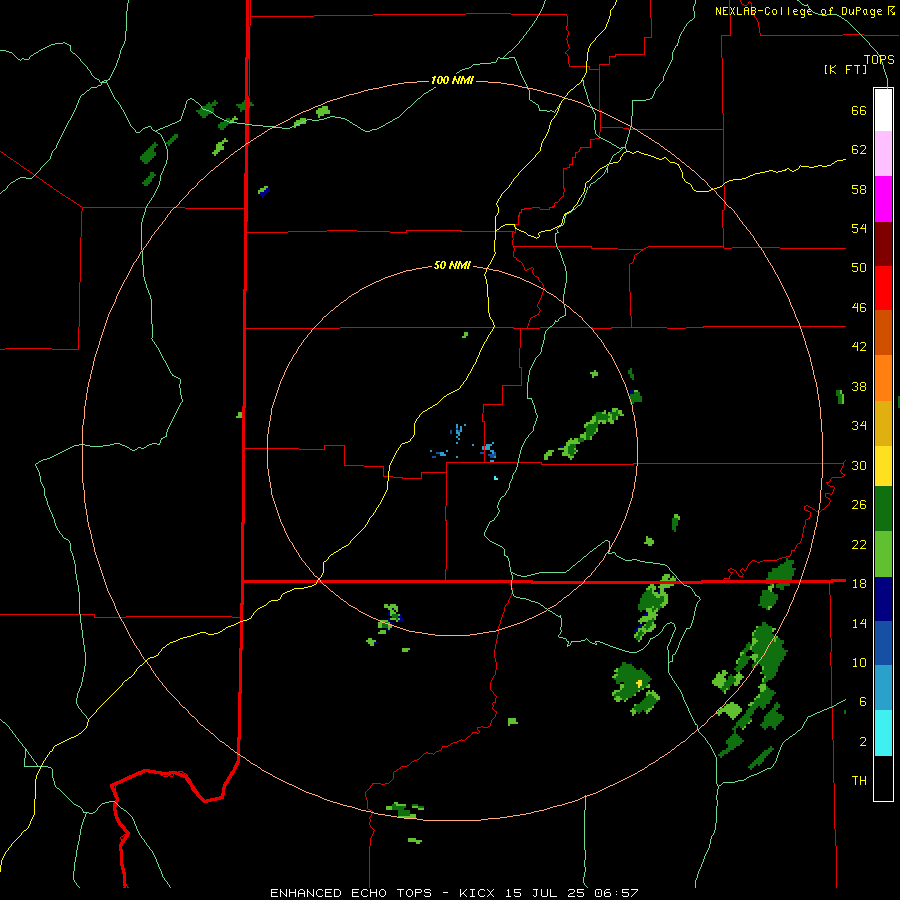Select the "42" legend value
The width and height of the screenshot is (900, 900).
point(859,347)
